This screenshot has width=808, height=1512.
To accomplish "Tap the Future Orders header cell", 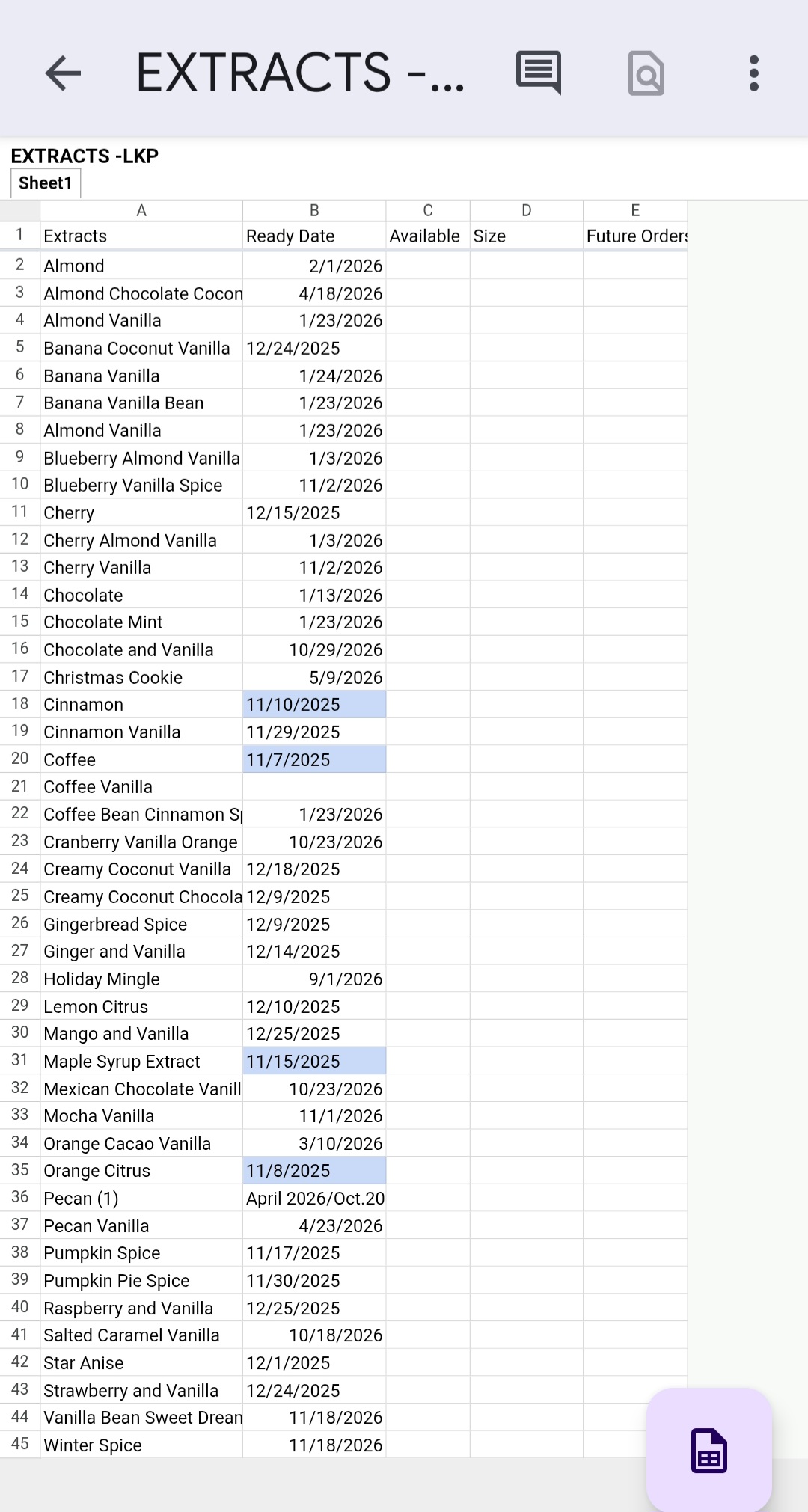I will pos(635,236).
